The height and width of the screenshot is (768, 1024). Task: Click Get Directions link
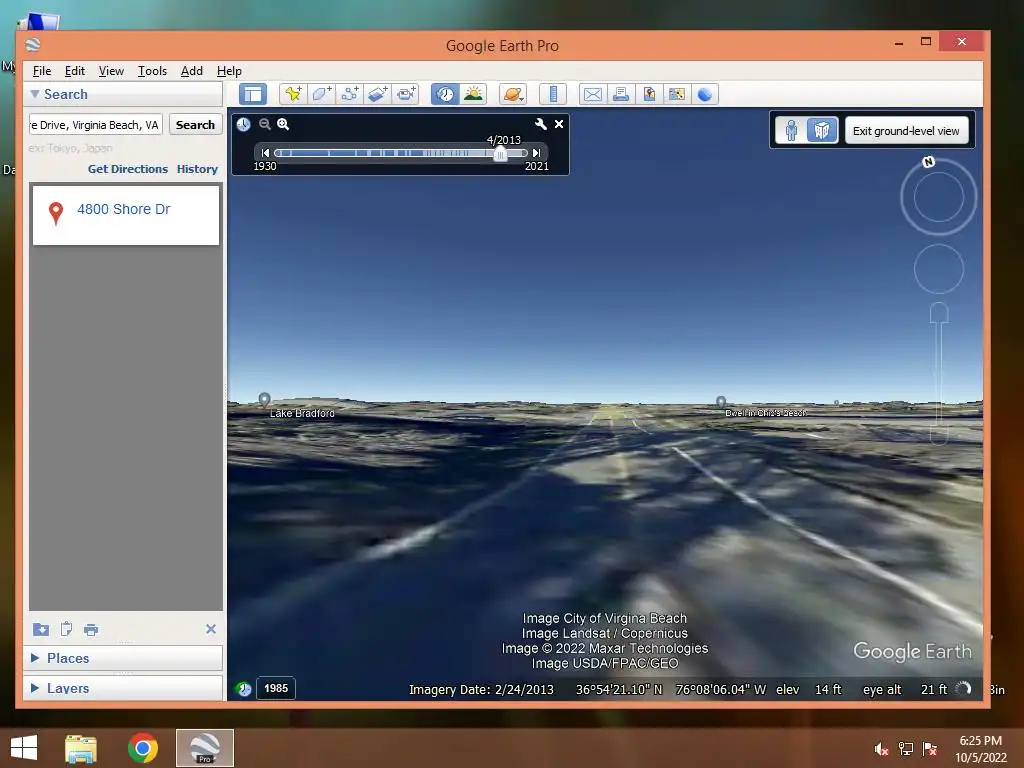pos(128,168)
